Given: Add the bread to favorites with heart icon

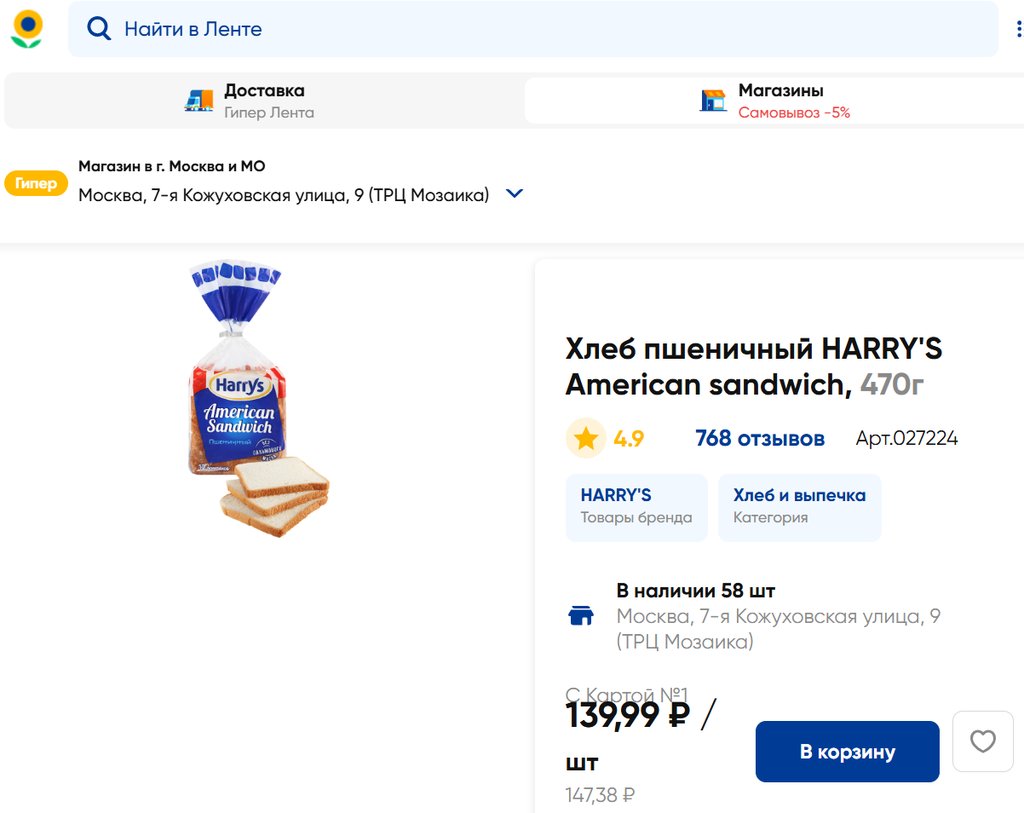Looking at the screenshot, I should (983, 741).
